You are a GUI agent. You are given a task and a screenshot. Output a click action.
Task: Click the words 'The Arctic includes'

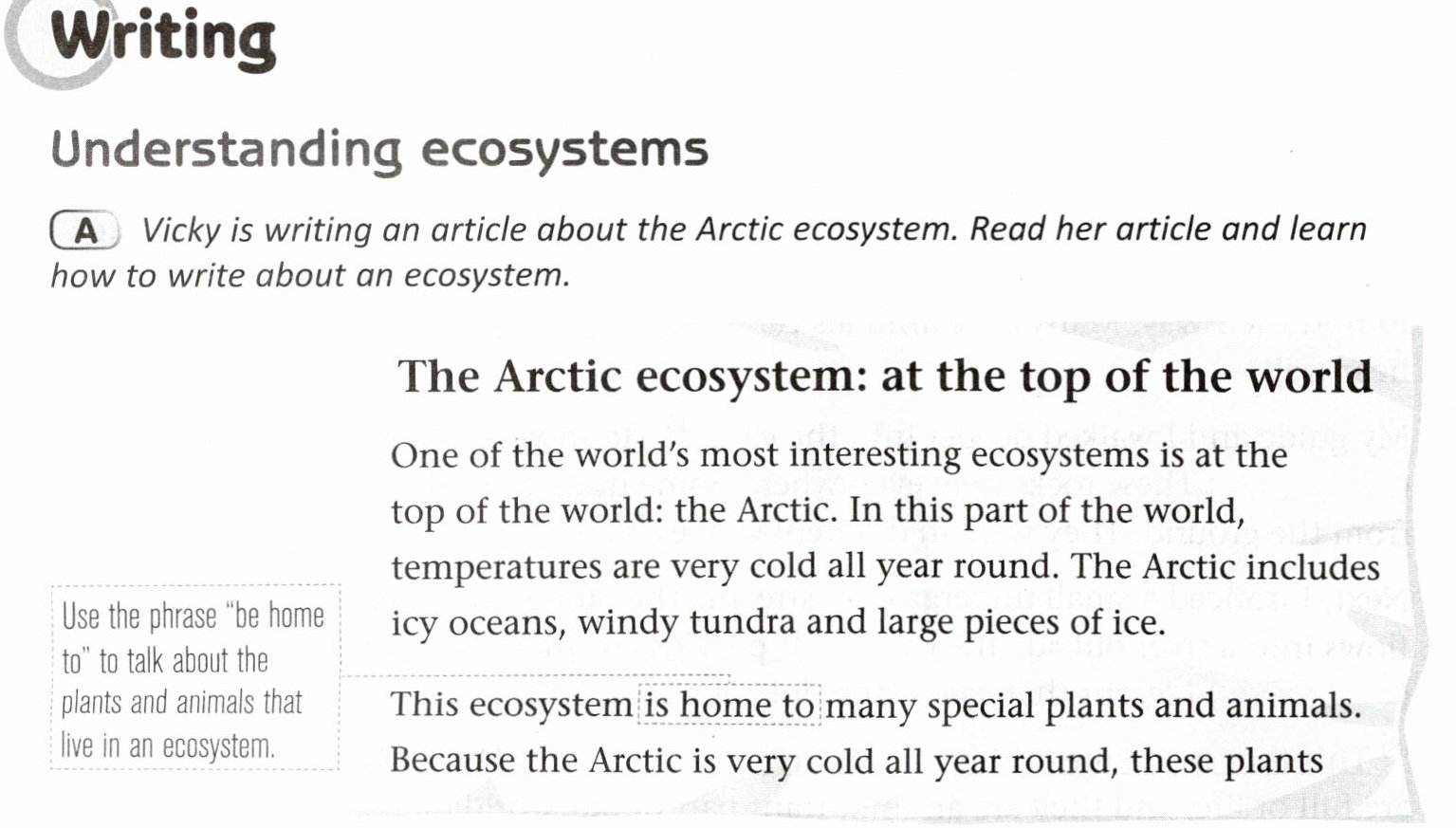pos(1225,567)
